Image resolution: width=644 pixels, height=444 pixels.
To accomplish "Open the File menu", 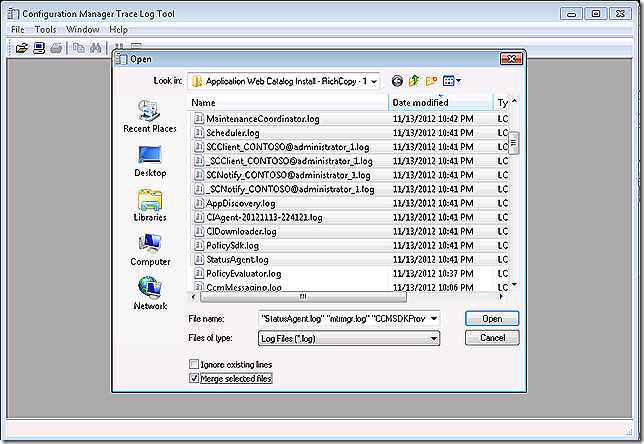I will coord(18,30).
